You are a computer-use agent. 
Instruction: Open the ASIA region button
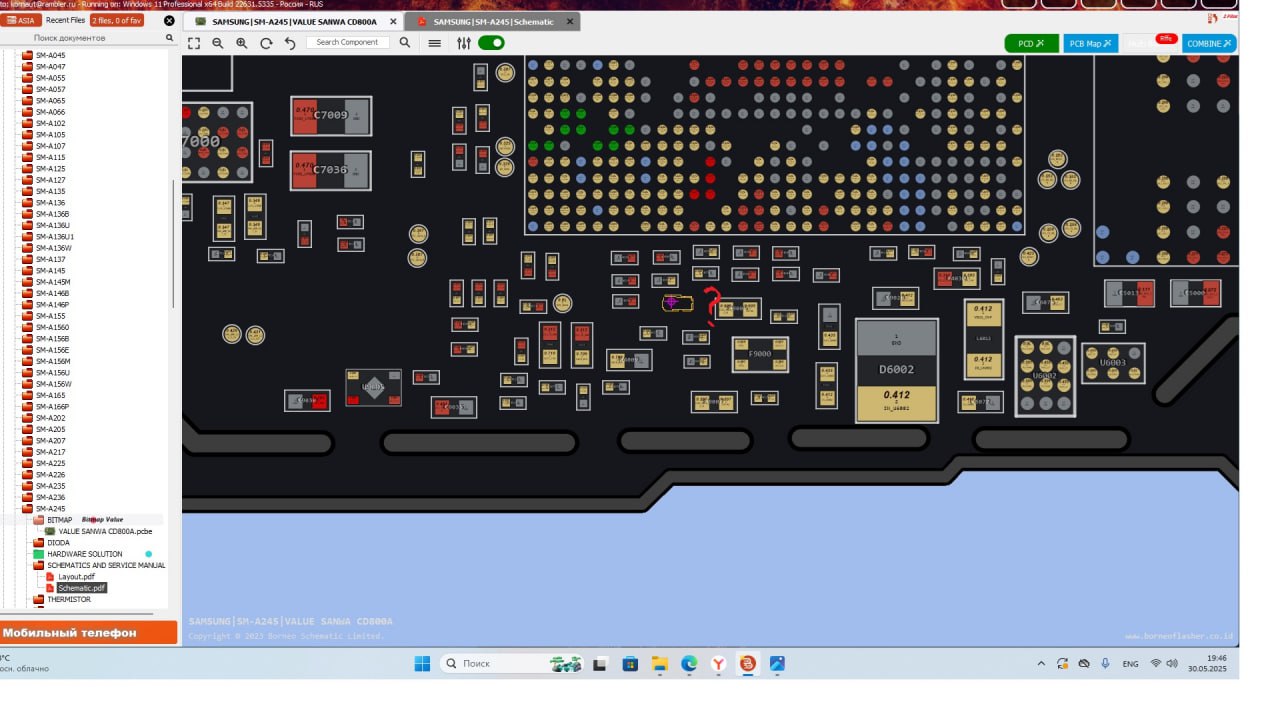coord(19,20)
